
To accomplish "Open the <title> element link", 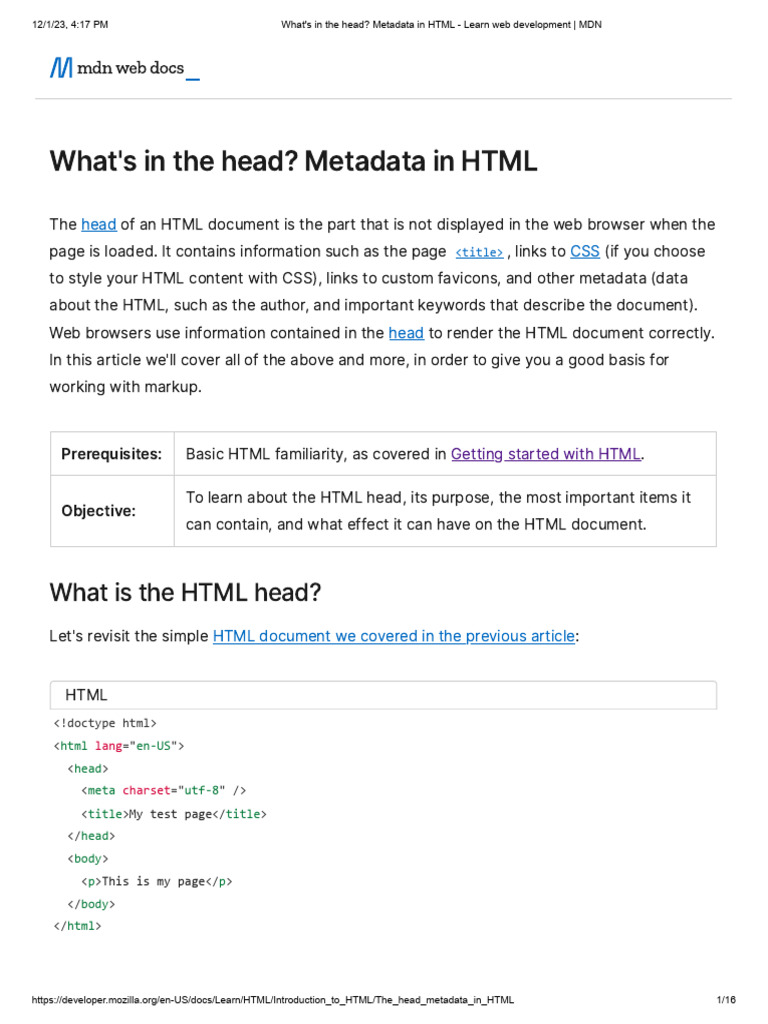I will point(479,253).
